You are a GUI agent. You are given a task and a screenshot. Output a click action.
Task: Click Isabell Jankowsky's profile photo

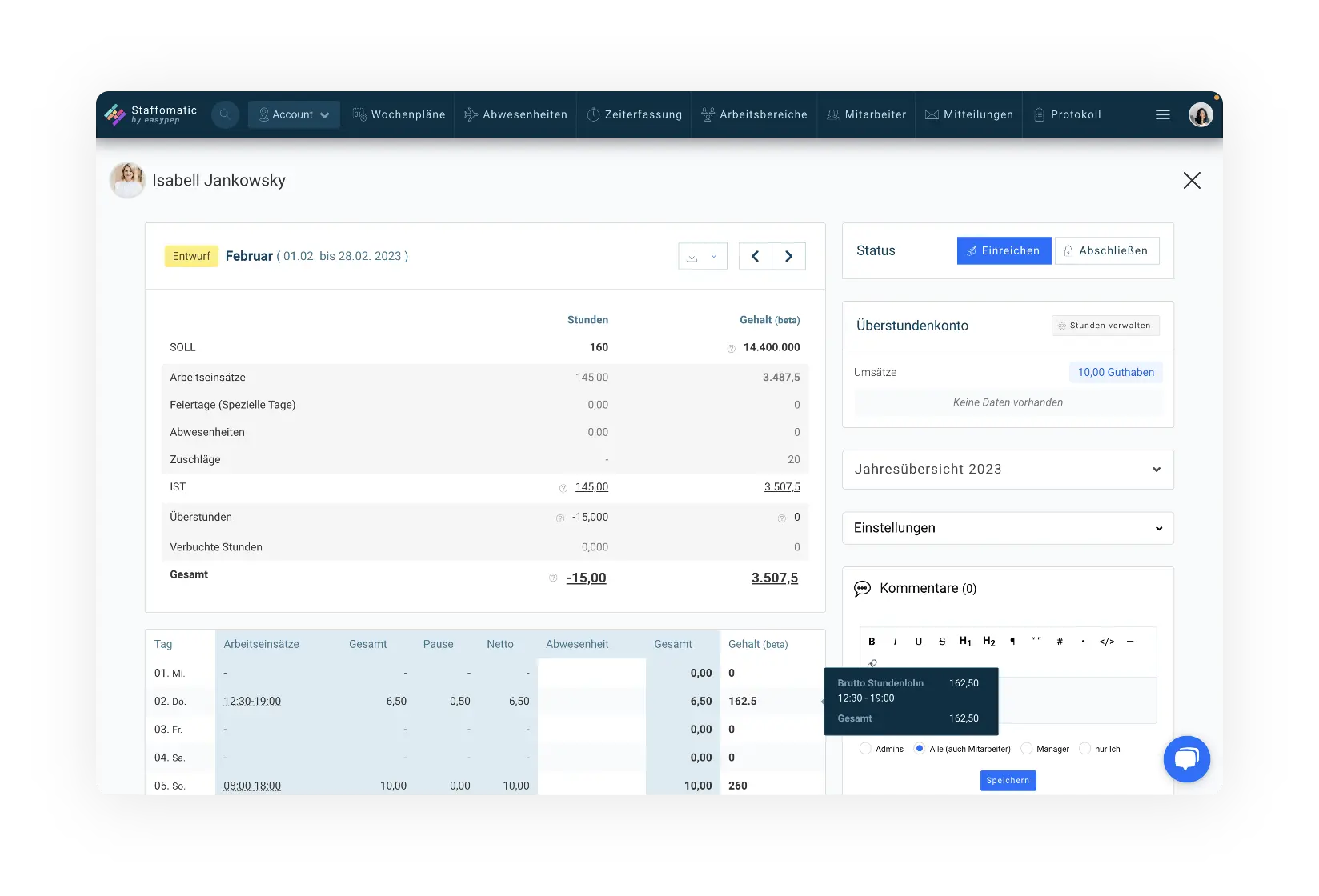click(x=127, y=180)
